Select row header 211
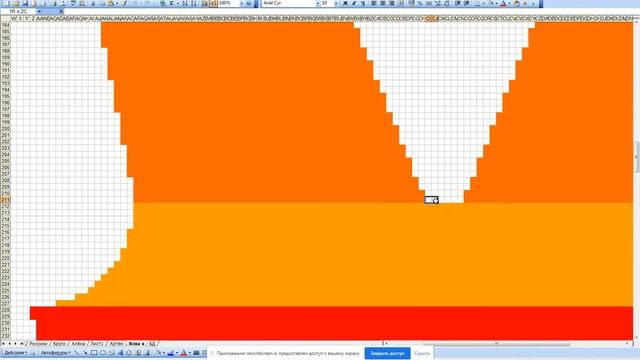The height and width of the screenshot is (360, 640). tap(5, 200)
